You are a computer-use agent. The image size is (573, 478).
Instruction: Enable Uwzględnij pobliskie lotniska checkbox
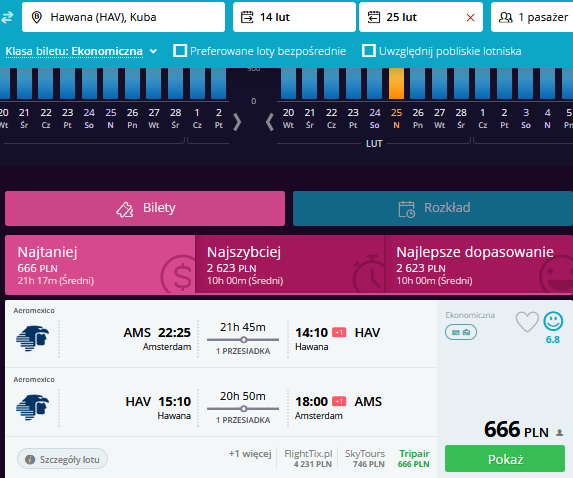pos(368,51)
